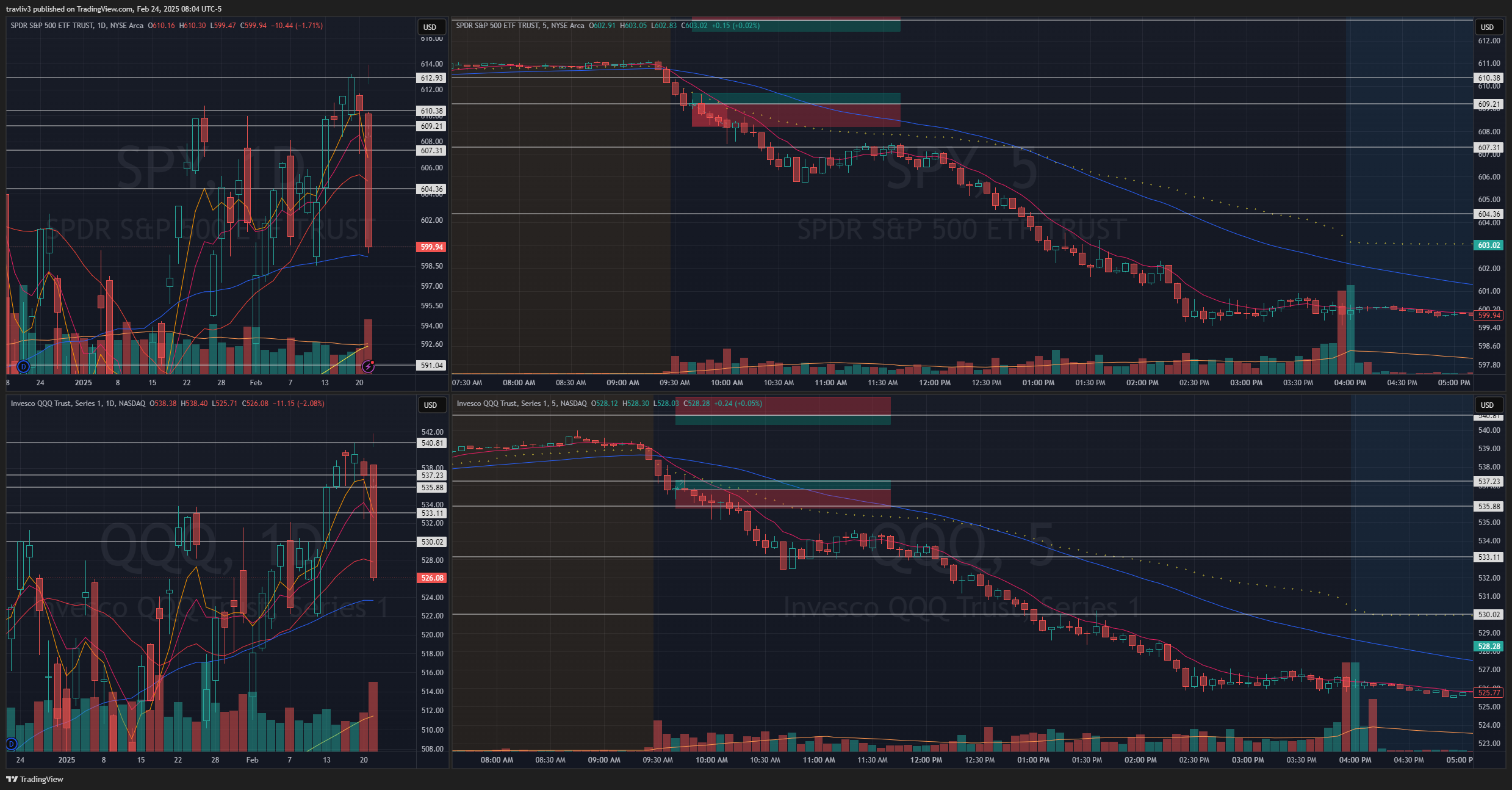The height and width of the screenshot is (790, 1512).
Task: Select red 525.77 label on QQQ 5-minute chart
Action: point(1489,692)
